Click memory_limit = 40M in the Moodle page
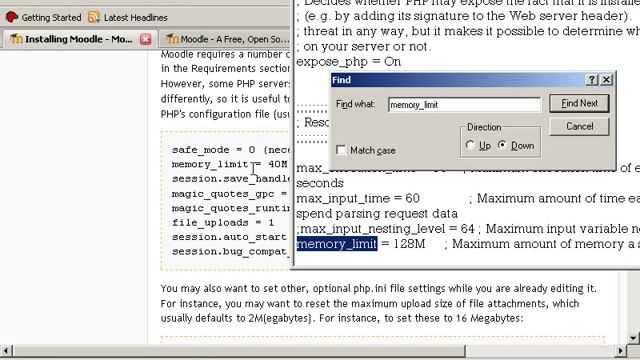The image size is (640, 360). [229, 164]
